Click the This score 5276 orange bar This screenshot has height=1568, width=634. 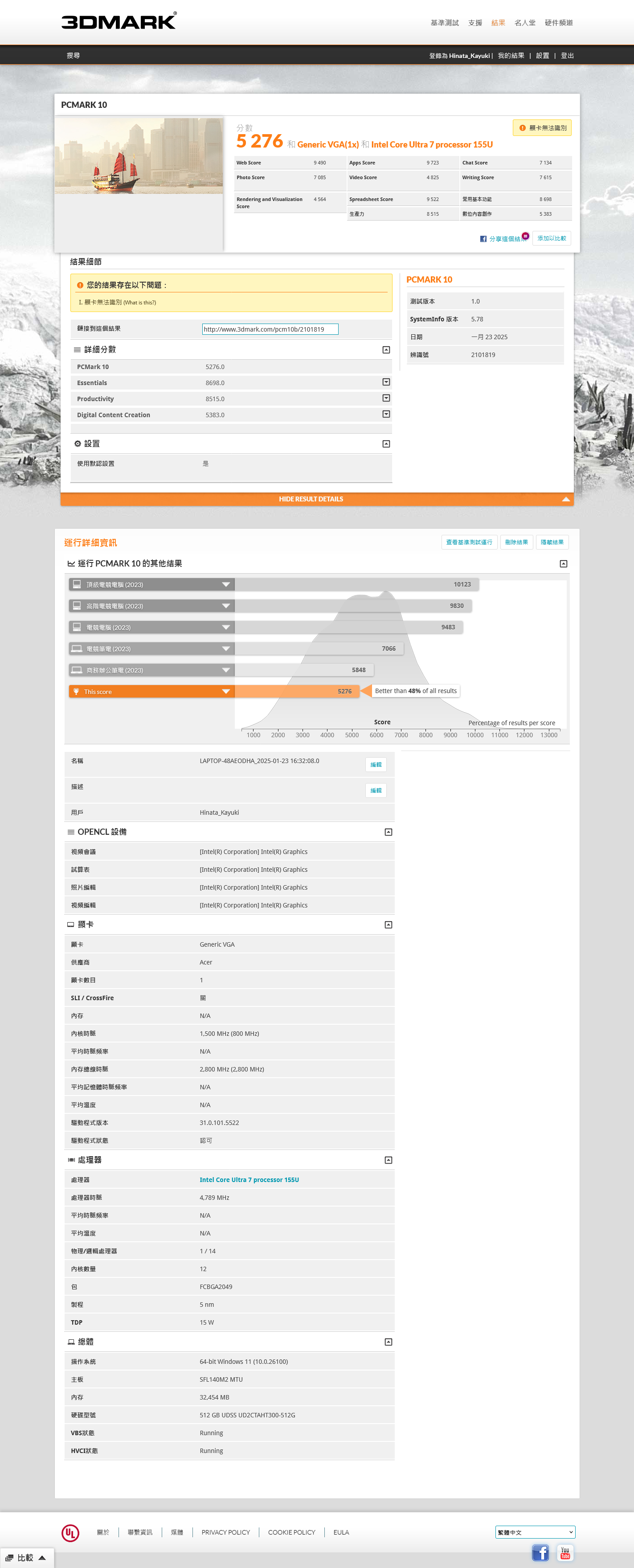[297, 691]
